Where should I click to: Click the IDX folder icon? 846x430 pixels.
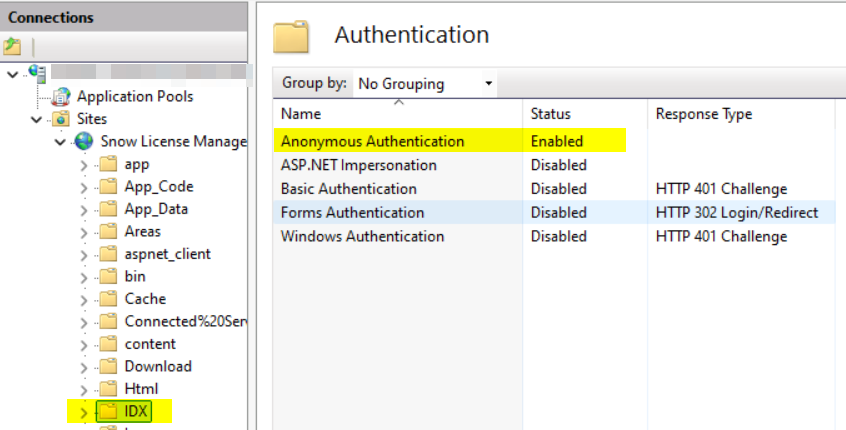pos(107,411)
